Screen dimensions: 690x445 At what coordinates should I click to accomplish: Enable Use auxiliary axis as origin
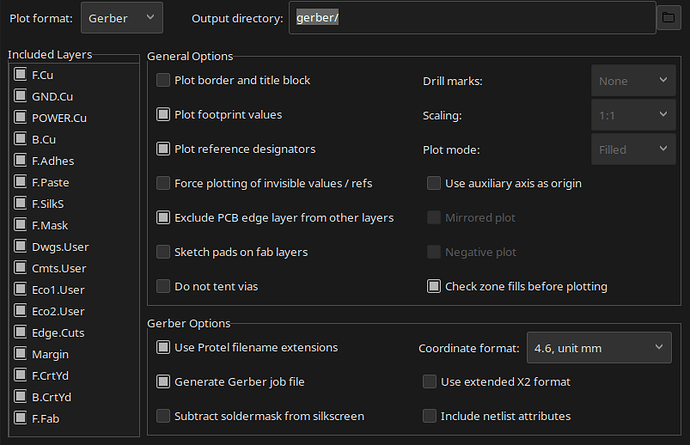coord(433,183)
